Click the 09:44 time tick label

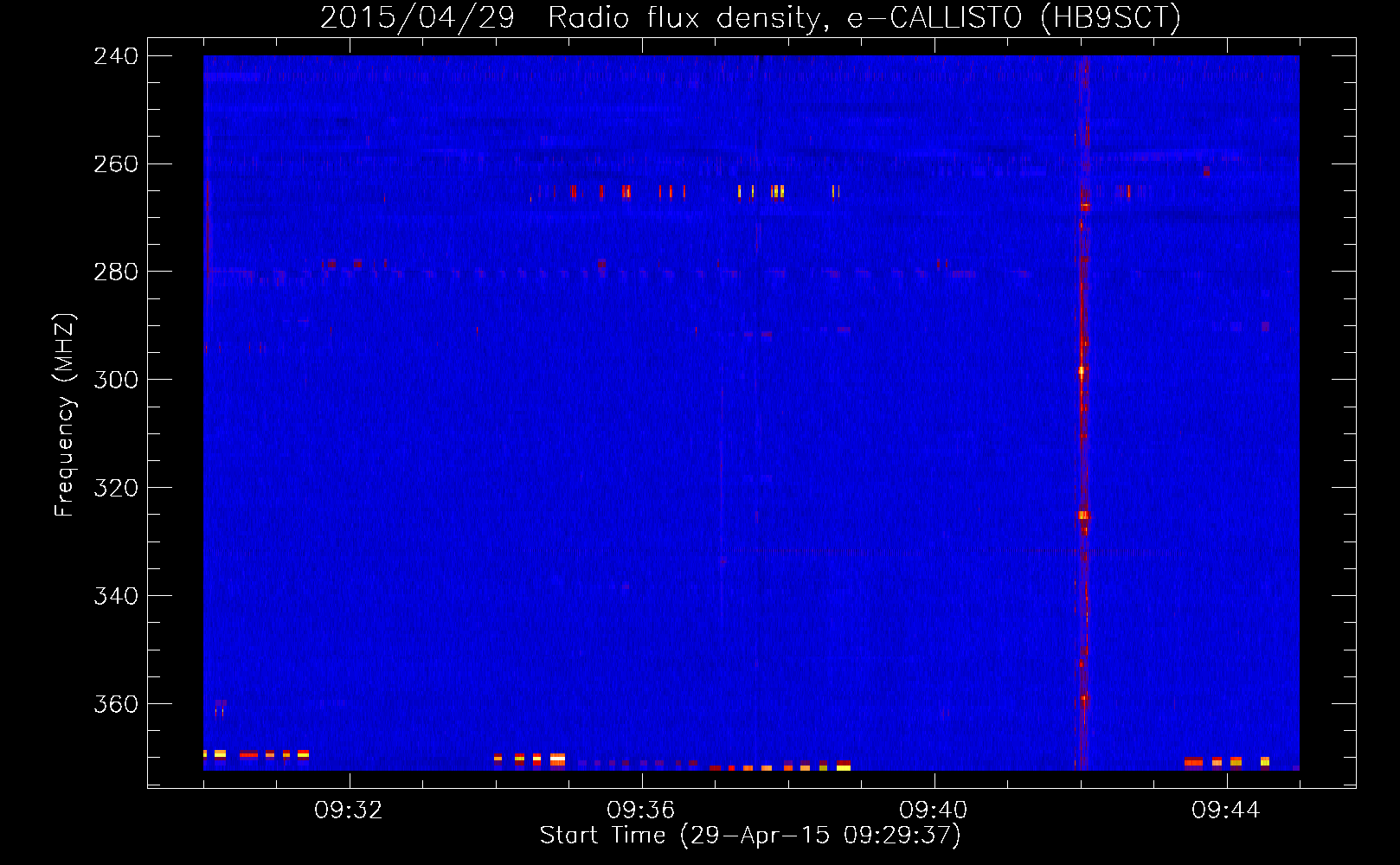click(1226, 811)
